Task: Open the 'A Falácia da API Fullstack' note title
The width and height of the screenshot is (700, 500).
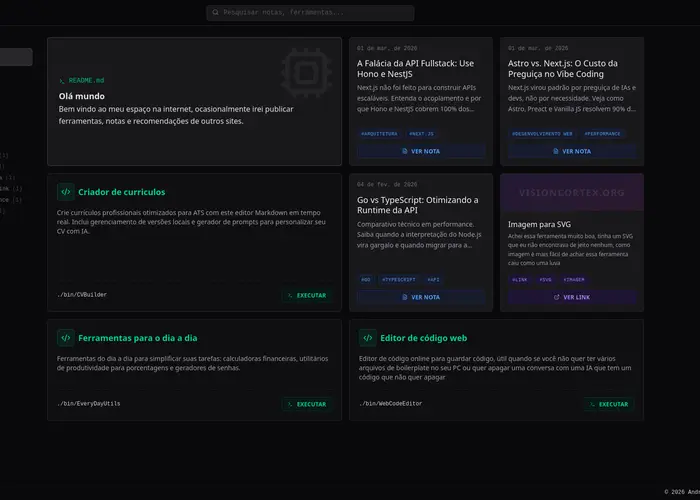Action: 415,69
